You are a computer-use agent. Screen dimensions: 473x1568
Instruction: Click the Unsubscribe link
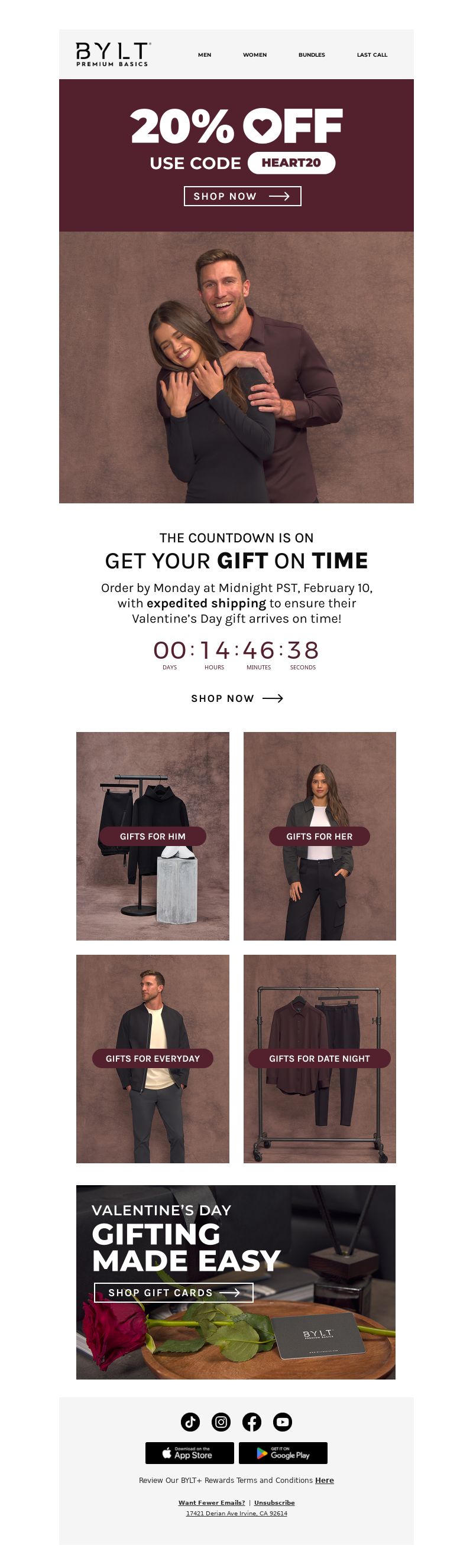click(x=274, y=1502)
